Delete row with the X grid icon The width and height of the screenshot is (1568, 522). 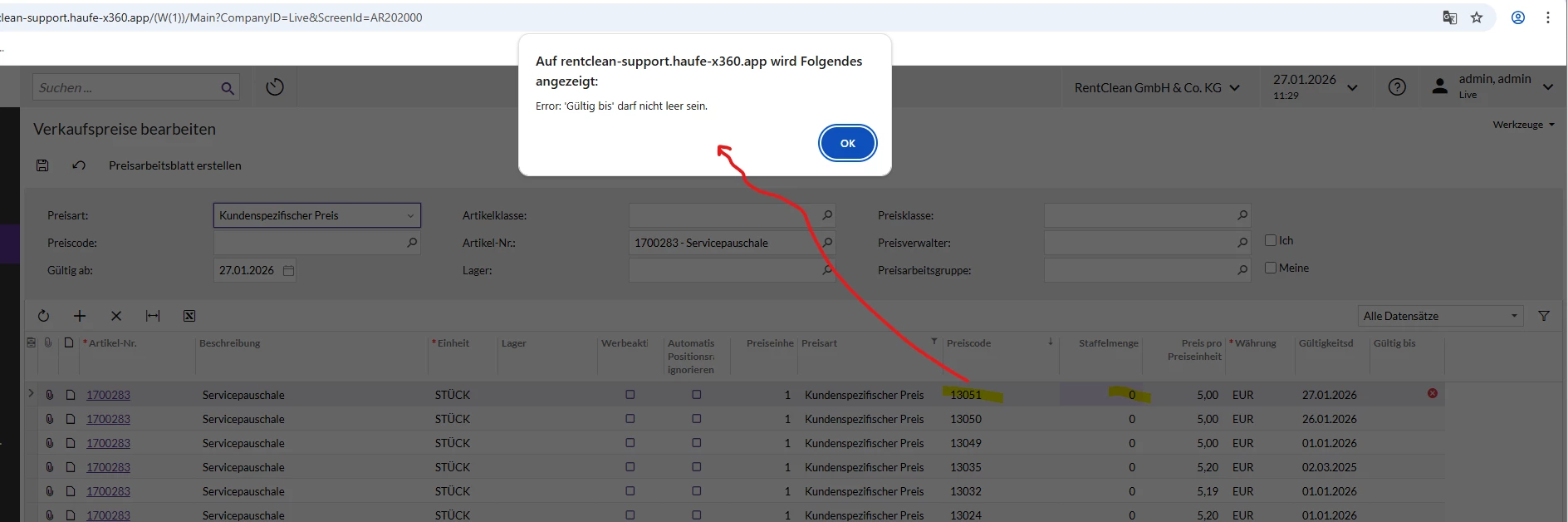point(116,316)
